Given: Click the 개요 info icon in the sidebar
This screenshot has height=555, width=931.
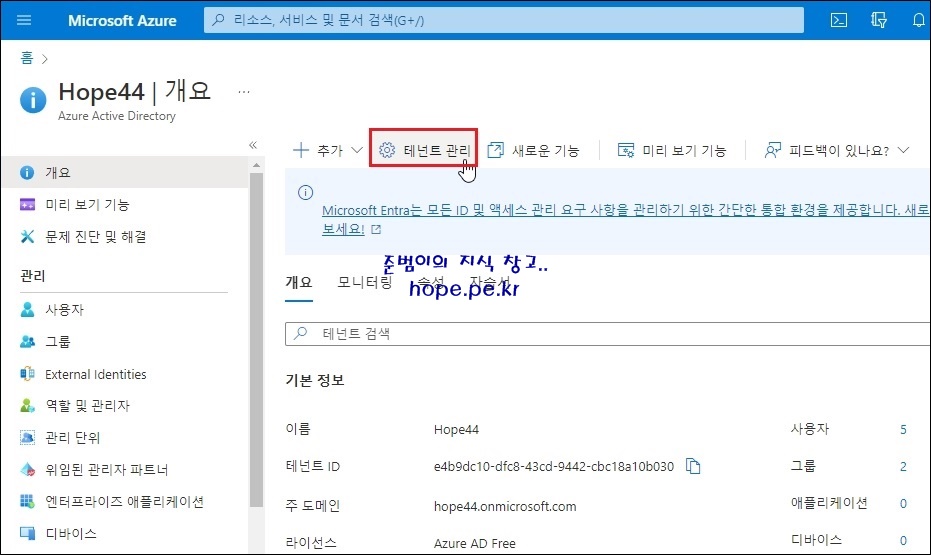Looking at the screenshot, I should click(27, 173).
